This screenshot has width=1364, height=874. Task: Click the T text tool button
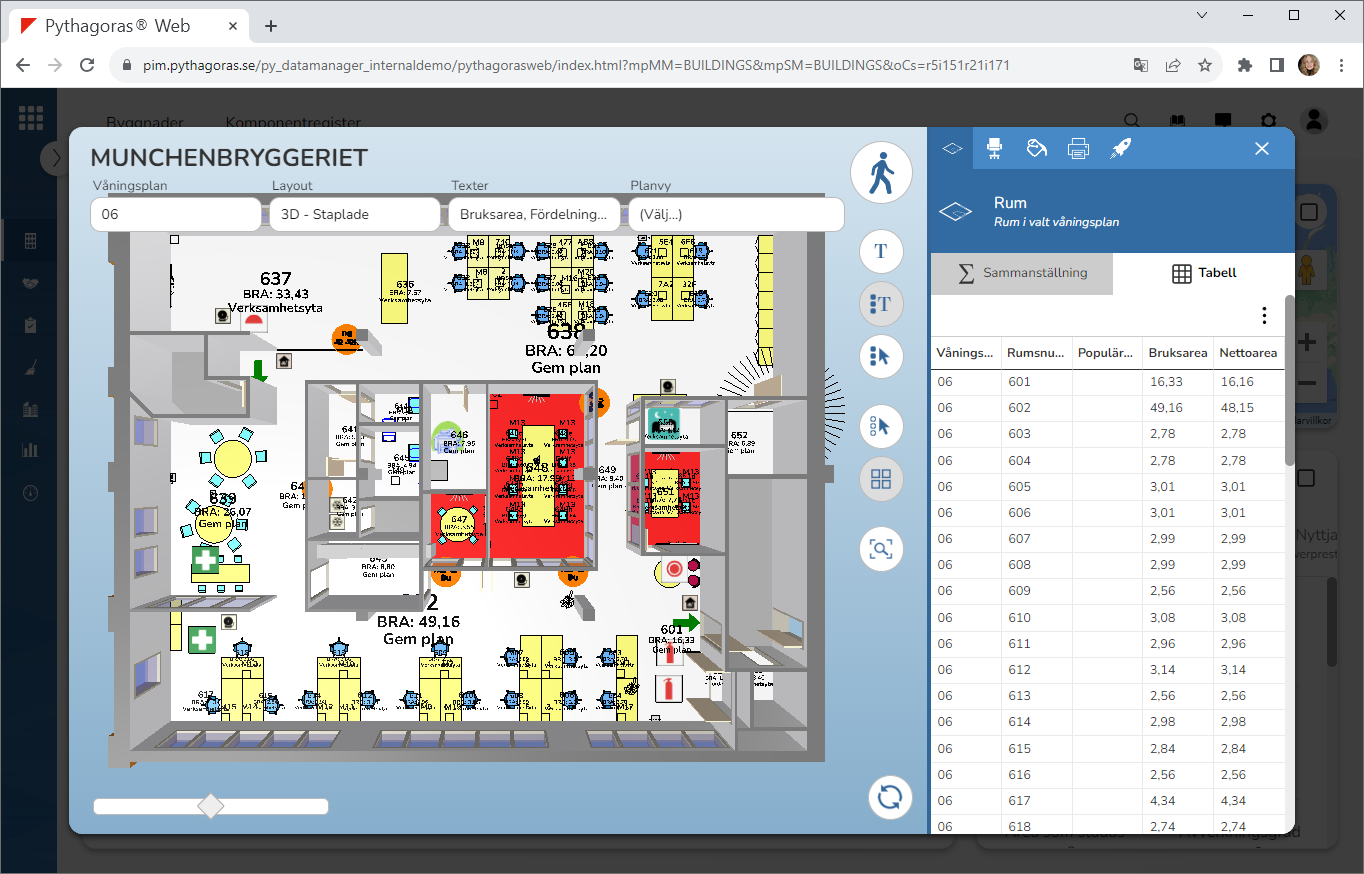point(881,251)
